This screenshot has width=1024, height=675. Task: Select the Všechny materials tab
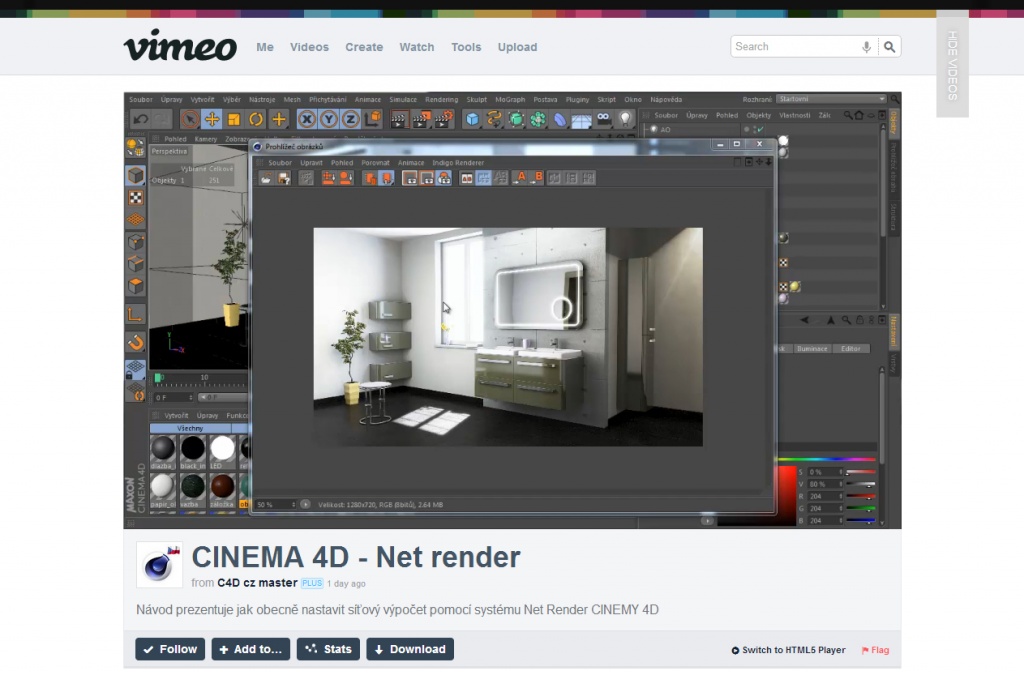tap(190, 429)
